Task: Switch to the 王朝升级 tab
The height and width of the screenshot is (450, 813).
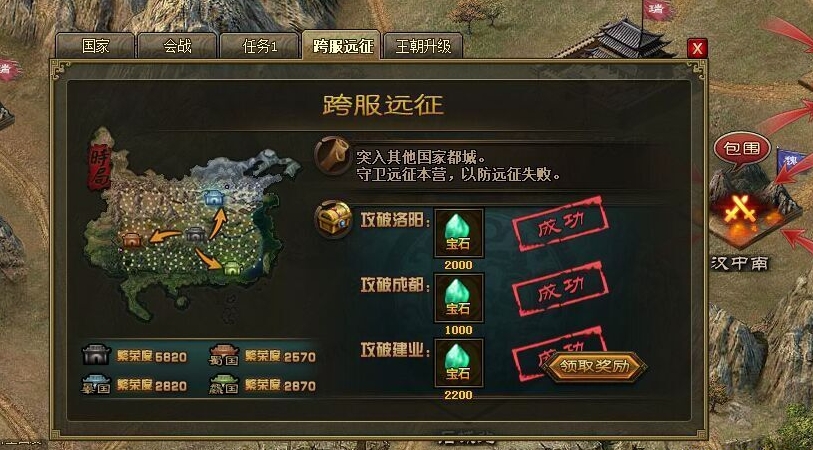Action: 423,46
